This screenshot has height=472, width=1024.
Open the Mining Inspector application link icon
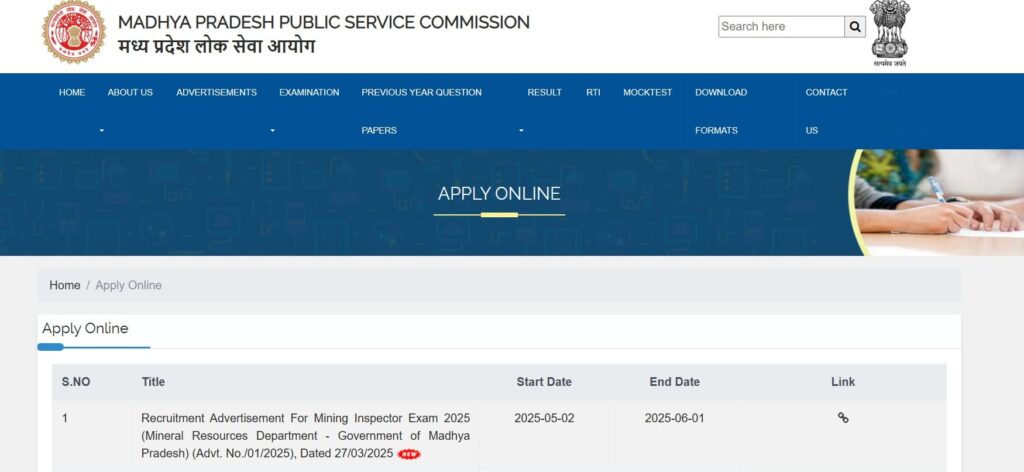click(x=842, y=418)
